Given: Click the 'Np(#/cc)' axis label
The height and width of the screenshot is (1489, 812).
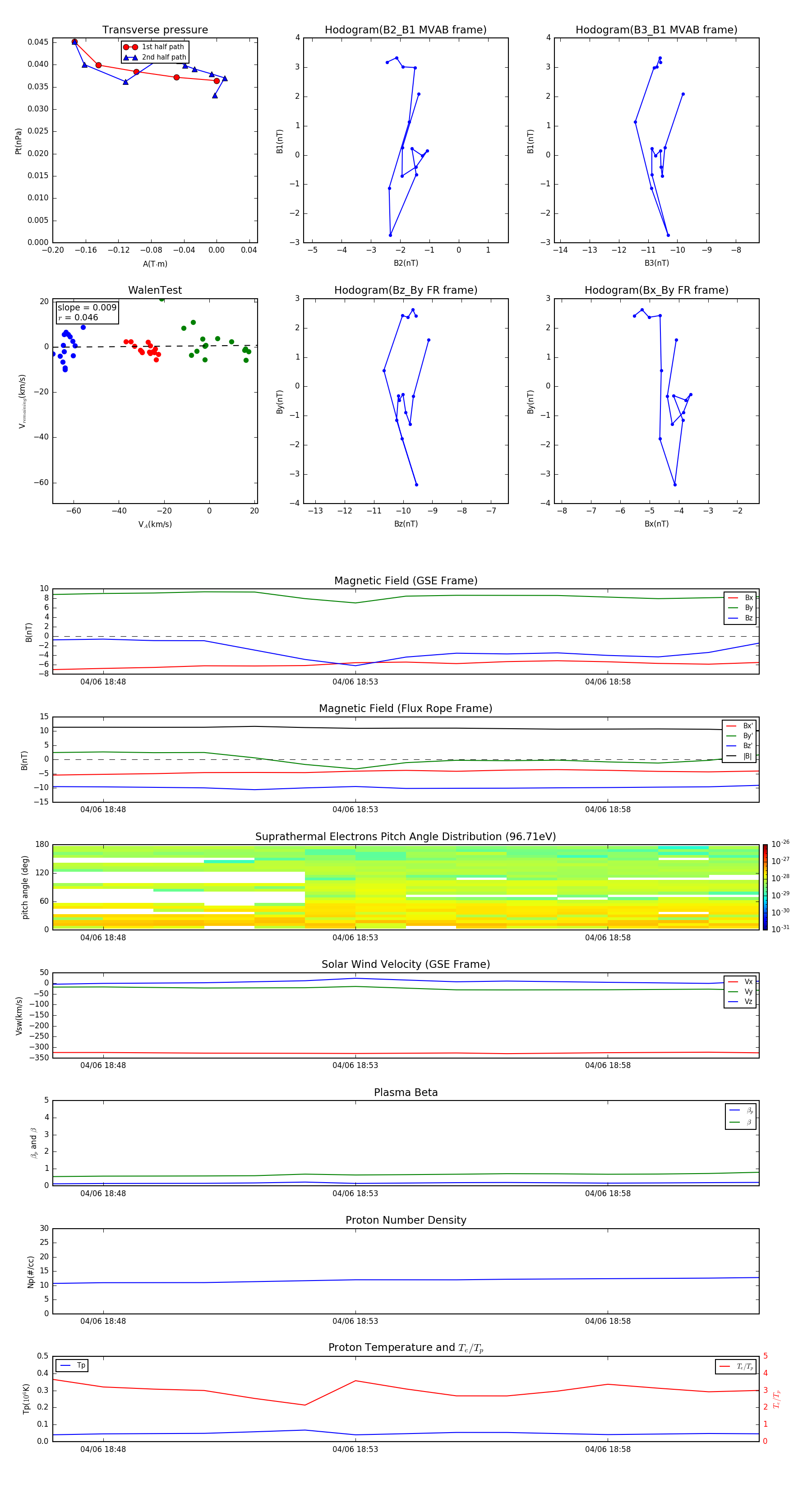Looking at the screenshot, I should click(x=31, y=1272).
